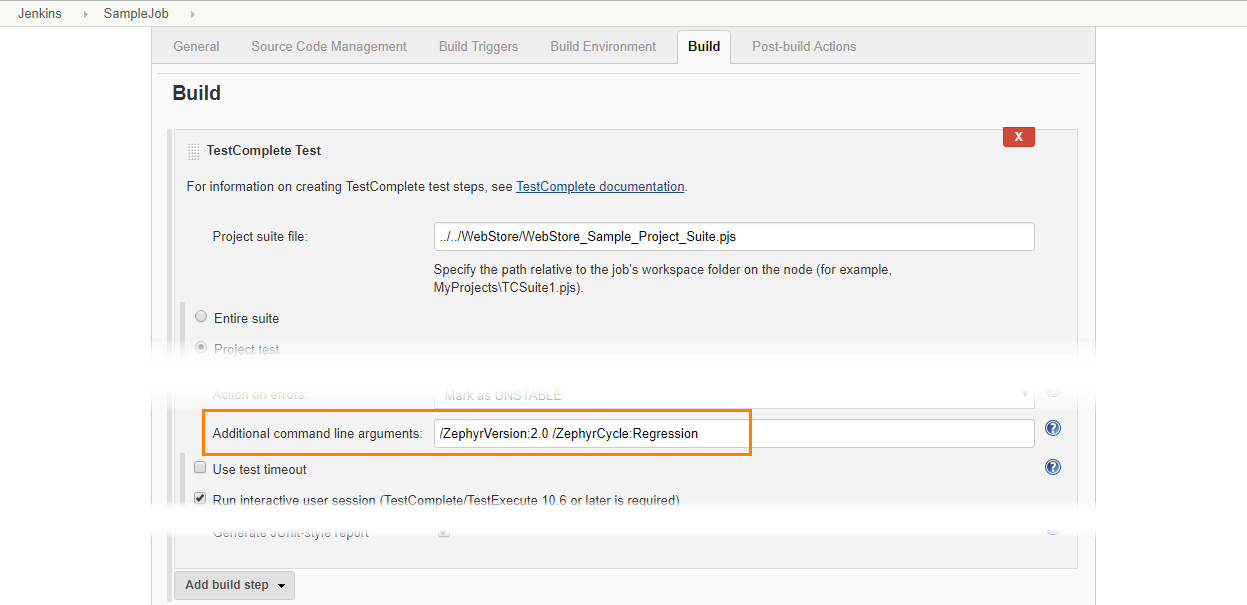1247x605 pixels.
Task: Go to Jenkins via the breadcrumb link
Action: 39,14
